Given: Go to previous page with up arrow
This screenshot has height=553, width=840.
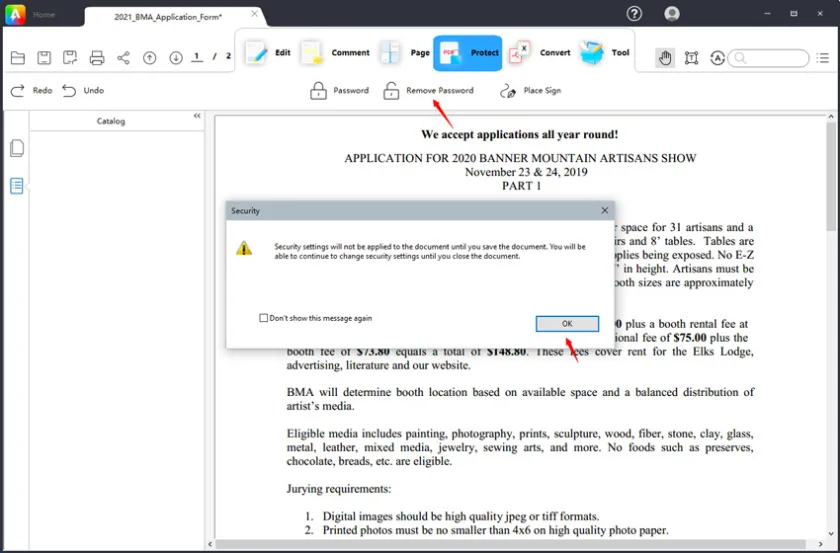Looking at the screenshot, I should (150, 58).
